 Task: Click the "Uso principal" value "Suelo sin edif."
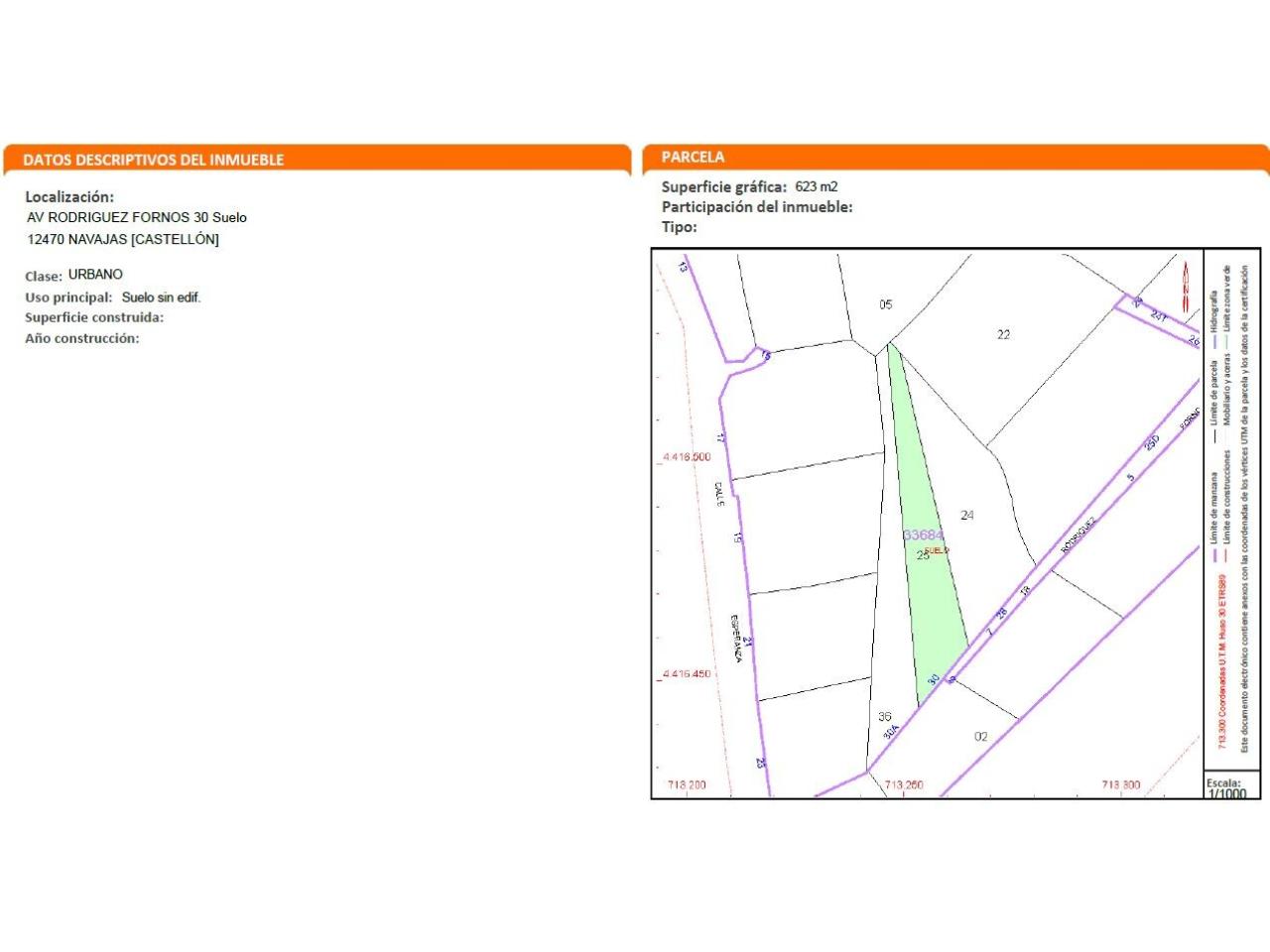point(161,297)
